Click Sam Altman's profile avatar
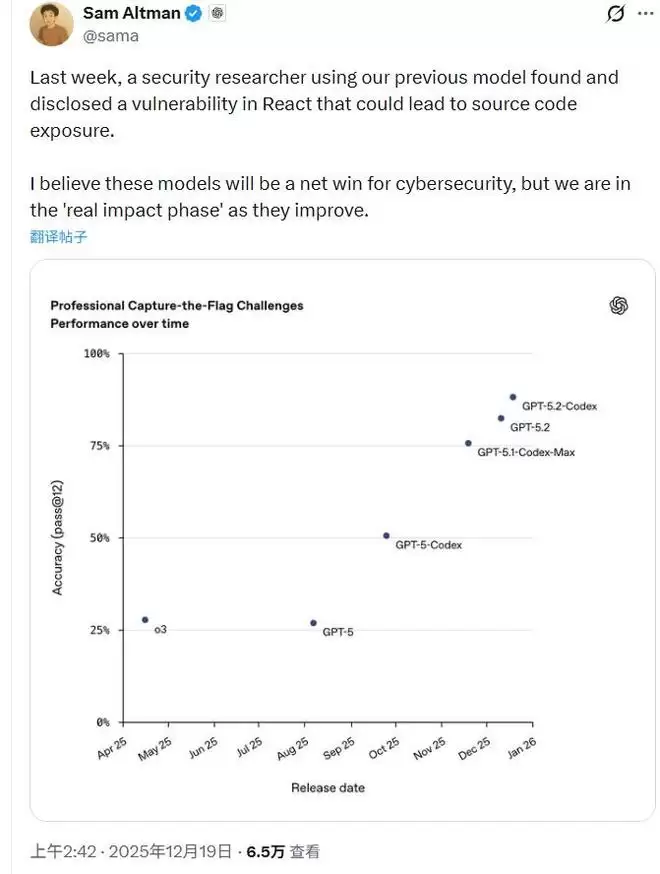Viewport: 660px width, 874px height. [51, 24]
